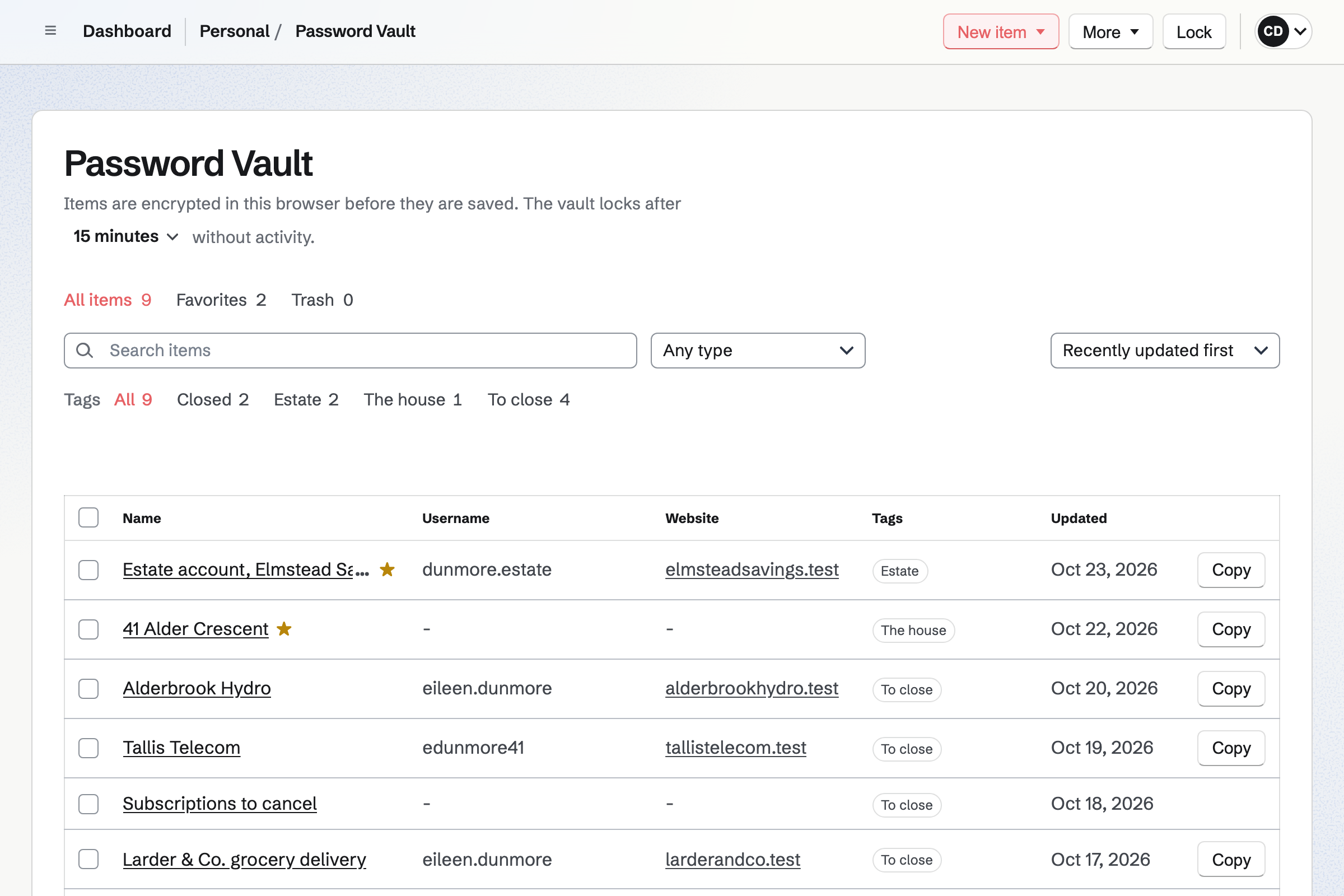Lock the vault
Screen dimensions: 1344x896
[1194, 31]
